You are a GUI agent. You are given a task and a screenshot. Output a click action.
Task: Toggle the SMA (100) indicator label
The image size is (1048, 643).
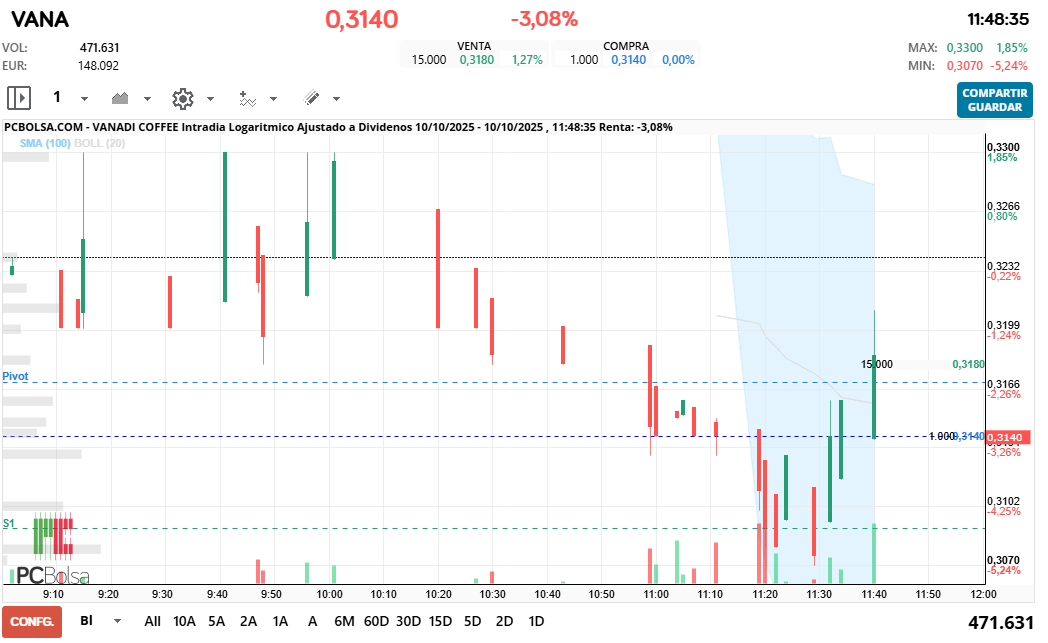[x=45, y=143]
